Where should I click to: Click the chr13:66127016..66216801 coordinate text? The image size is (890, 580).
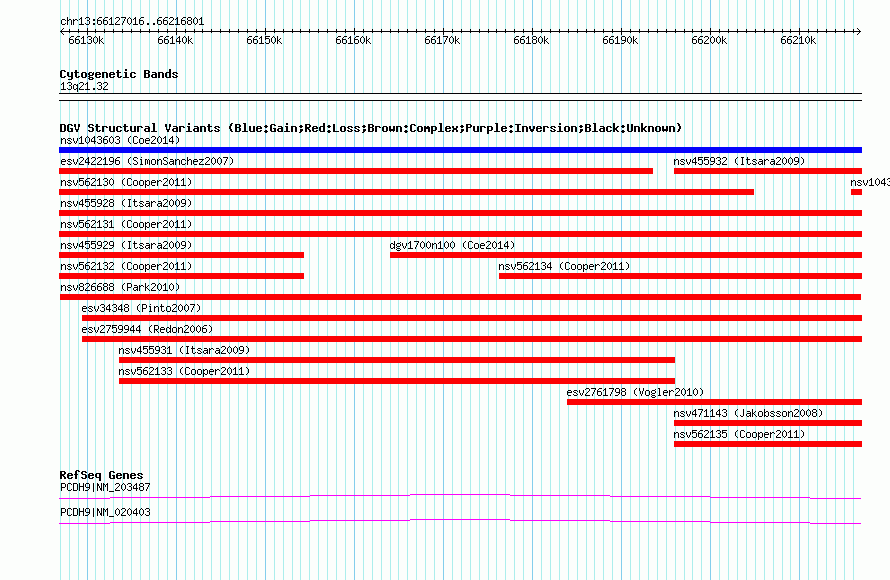132,22
